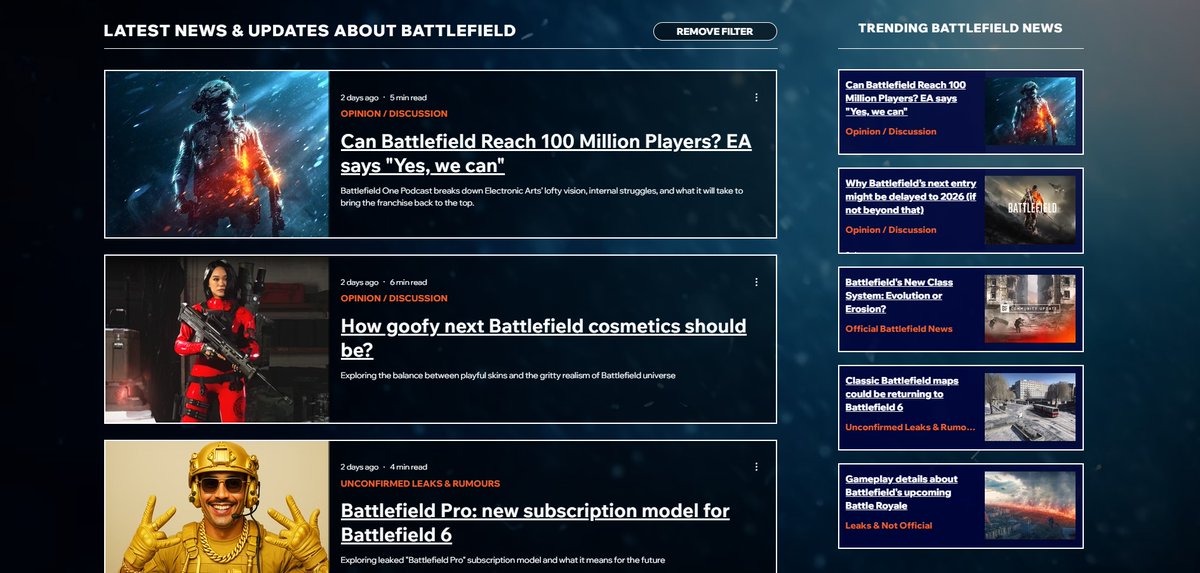Click Official Battlefield News tag in trending
Image resolution: width=1200 pixels, height=573 pixels.
(x=899, y=329)
